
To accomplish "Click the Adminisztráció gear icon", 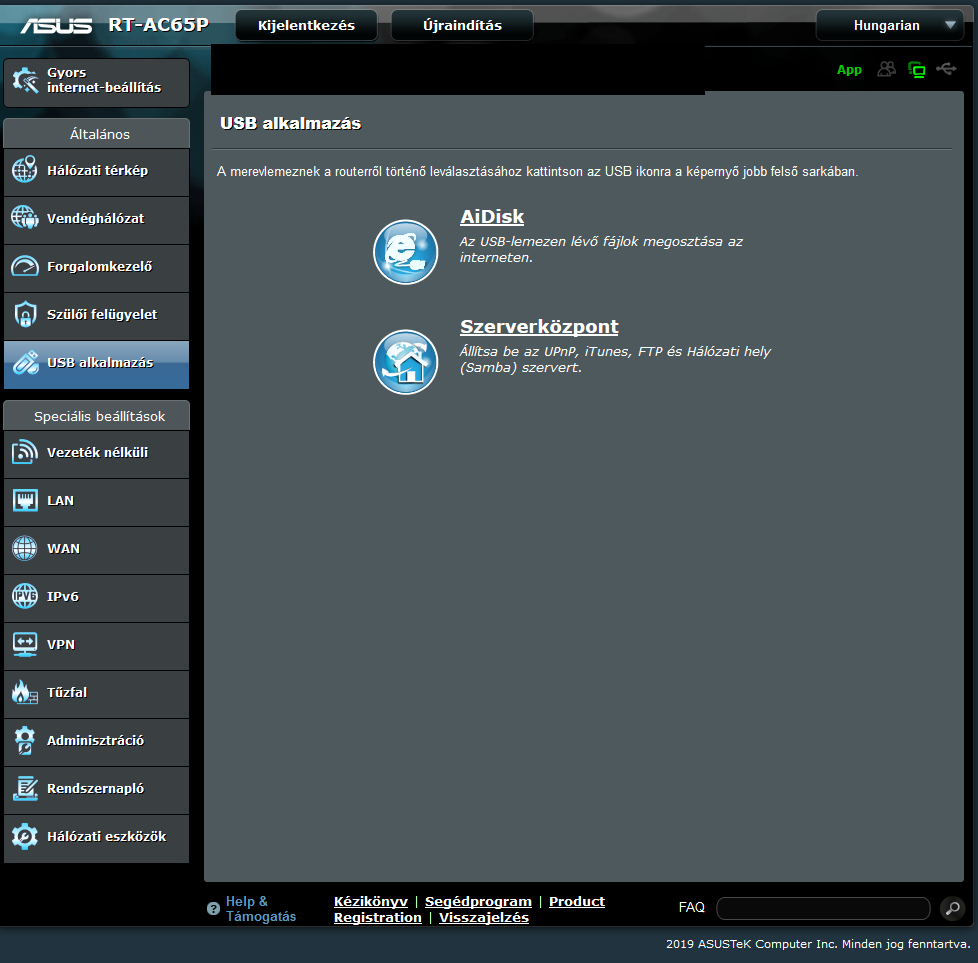I will click(25, 740).
